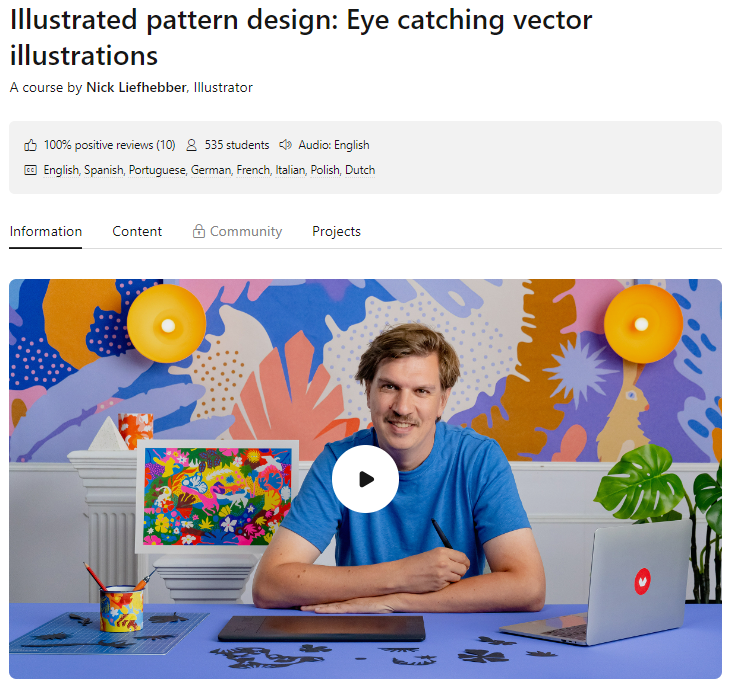Viewport: 733px width, 689px height.
Task: Click the lock icon beside Community
Action: click(x=199, y=231)
